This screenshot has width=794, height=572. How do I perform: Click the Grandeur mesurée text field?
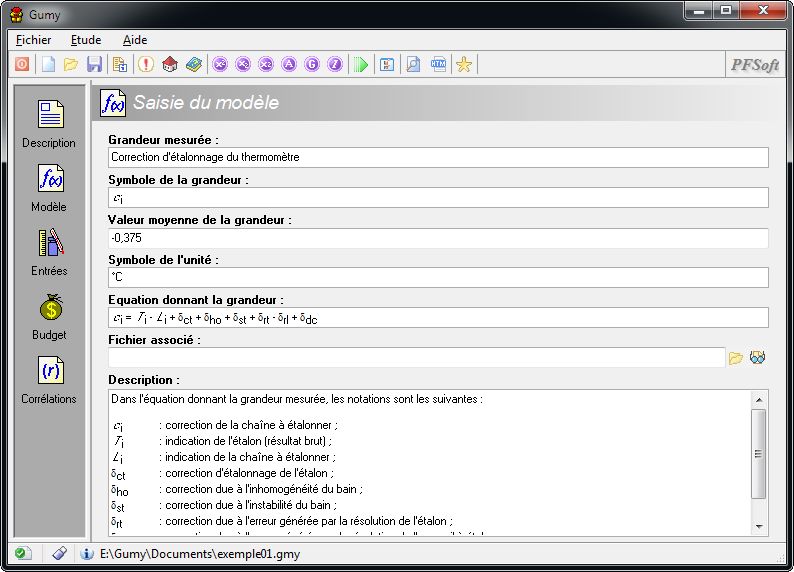[438, 157]
